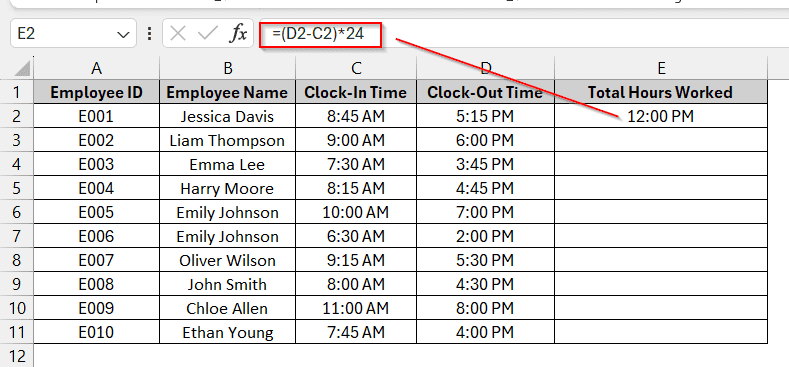Viewport: 789px width, 367px height.
Task: Click the formula bar text =(D2-C2)*24
Action: (318, 34)
